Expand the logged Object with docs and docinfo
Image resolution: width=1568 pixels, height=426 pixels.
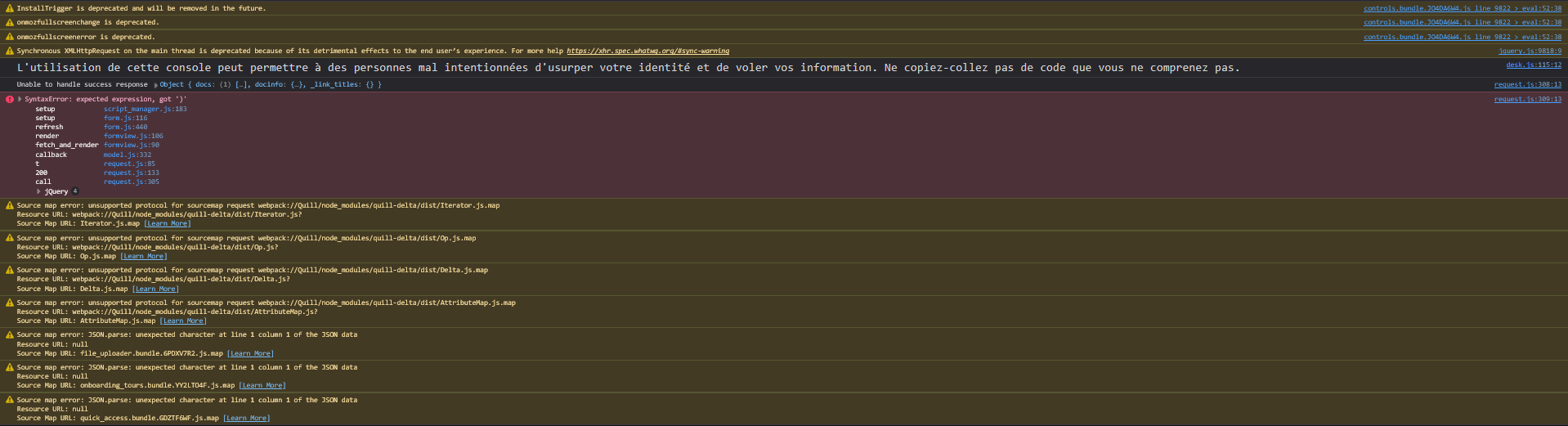coord(155,85)
